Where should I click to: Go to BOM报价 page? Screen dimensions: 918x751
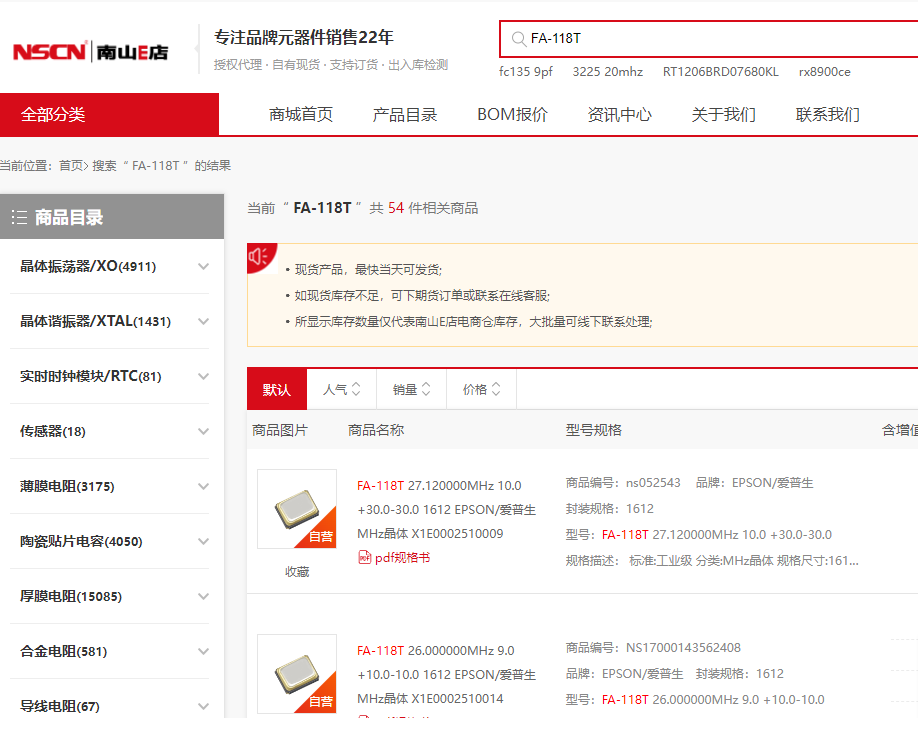pos(512,114)
